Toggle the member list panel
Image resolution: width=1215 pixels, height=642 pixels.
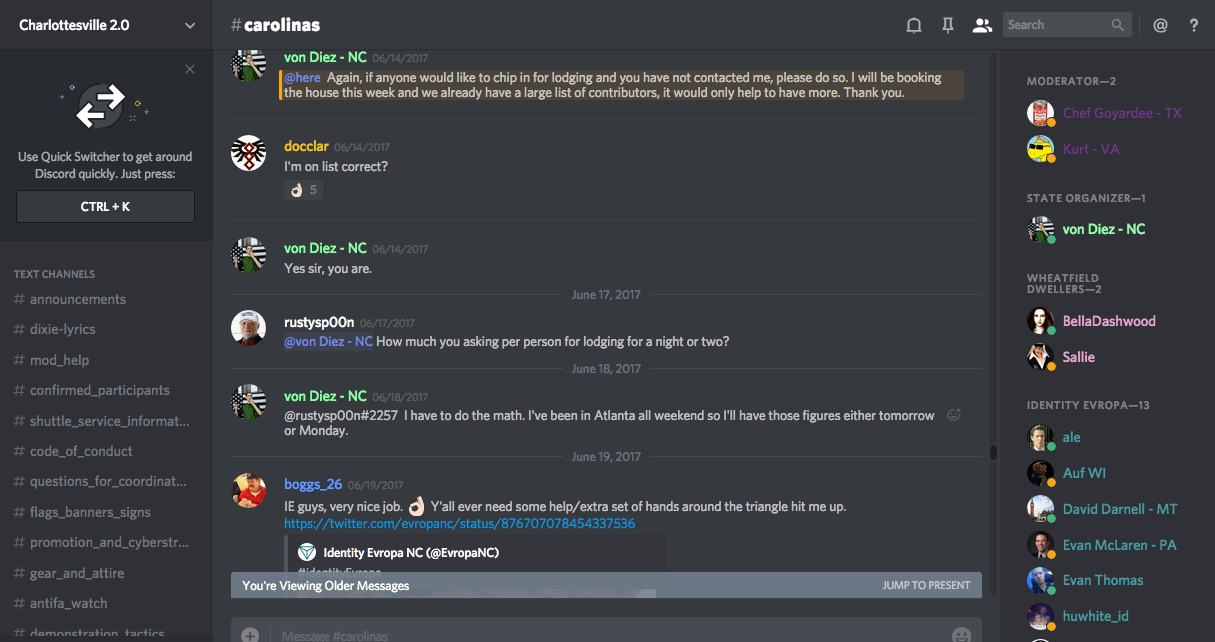click(x=982, y=26)
